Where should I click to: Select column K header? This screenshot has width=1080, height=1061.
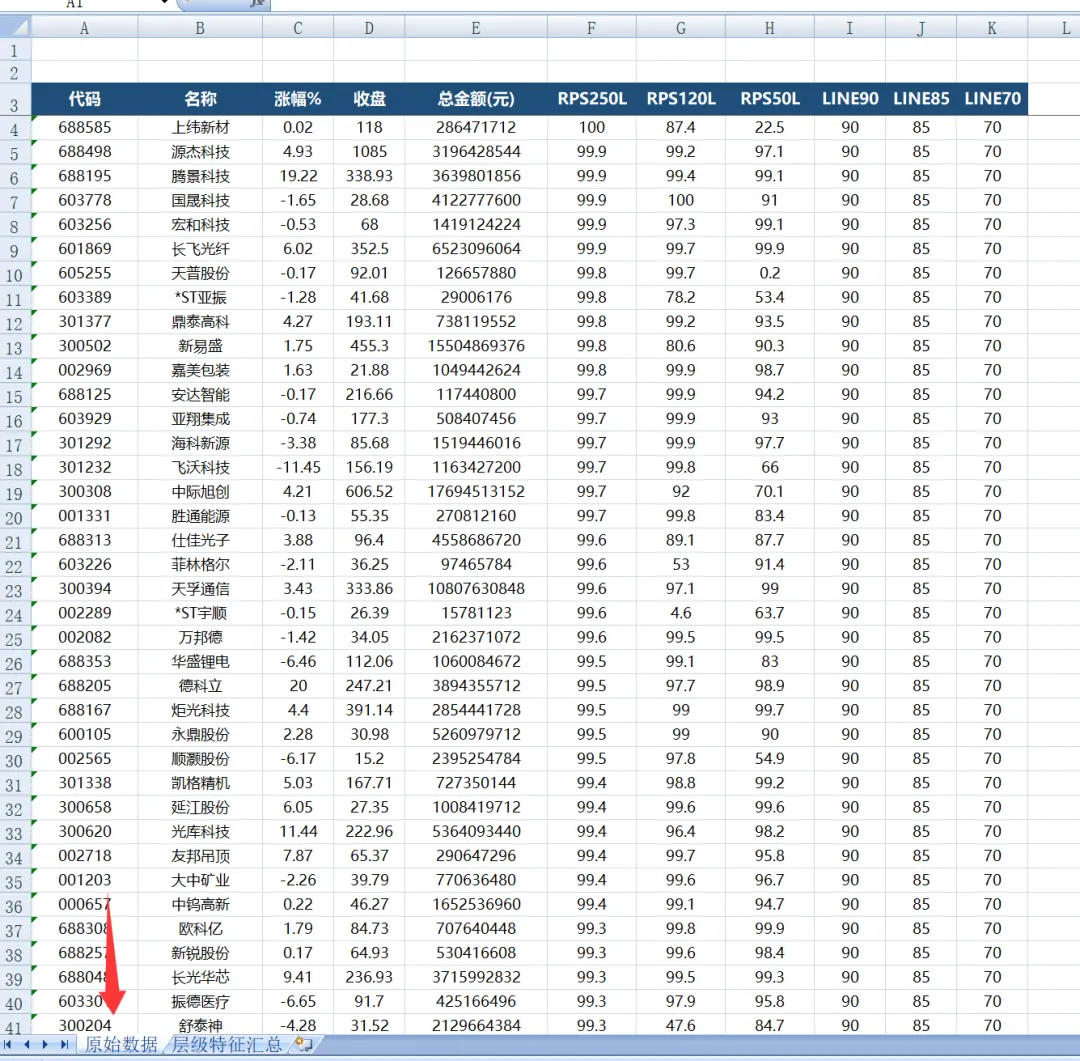pos(992,28)
